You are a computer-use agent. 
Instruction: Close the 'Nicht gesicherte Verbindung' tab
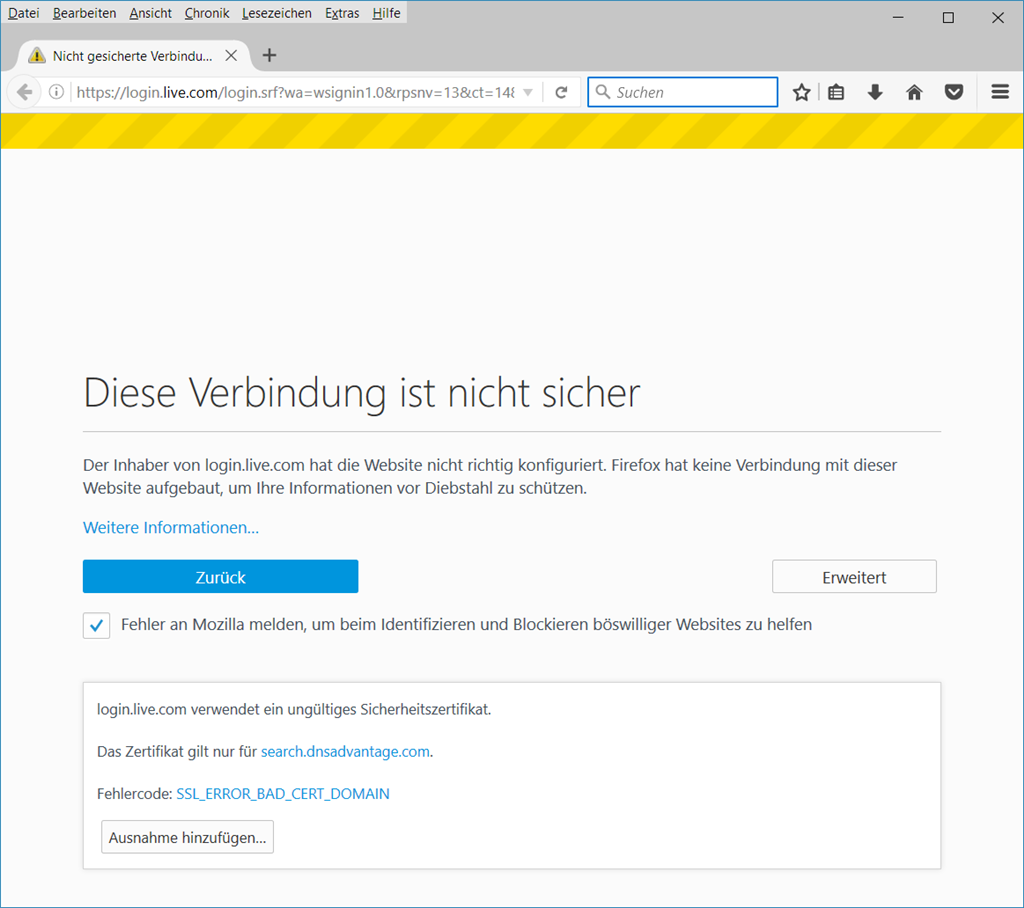[231, 56]
